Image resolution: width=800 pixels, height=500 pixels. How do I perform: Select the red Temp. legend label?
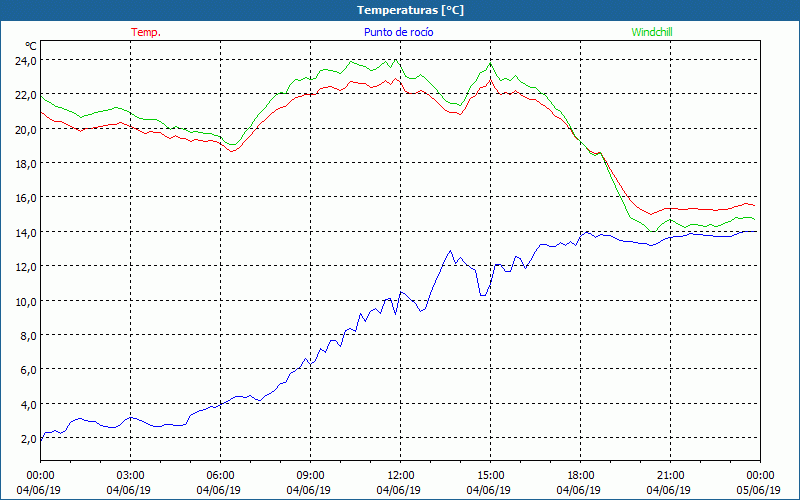click(x=146, y=32)
